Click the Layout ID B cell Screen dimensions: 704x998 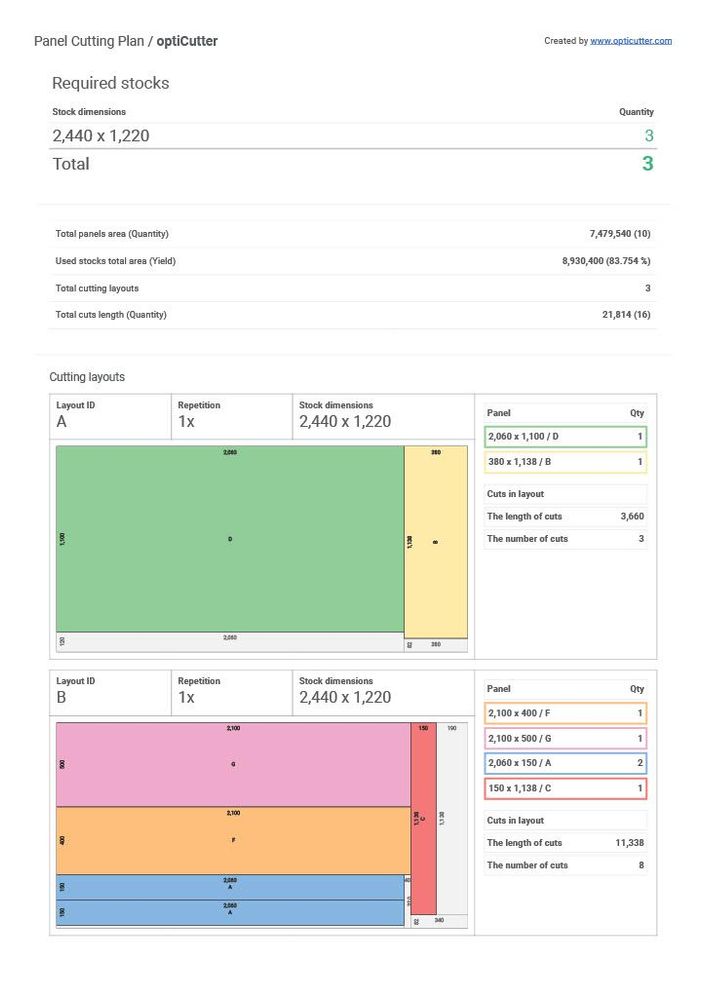[x=110, y=690]
